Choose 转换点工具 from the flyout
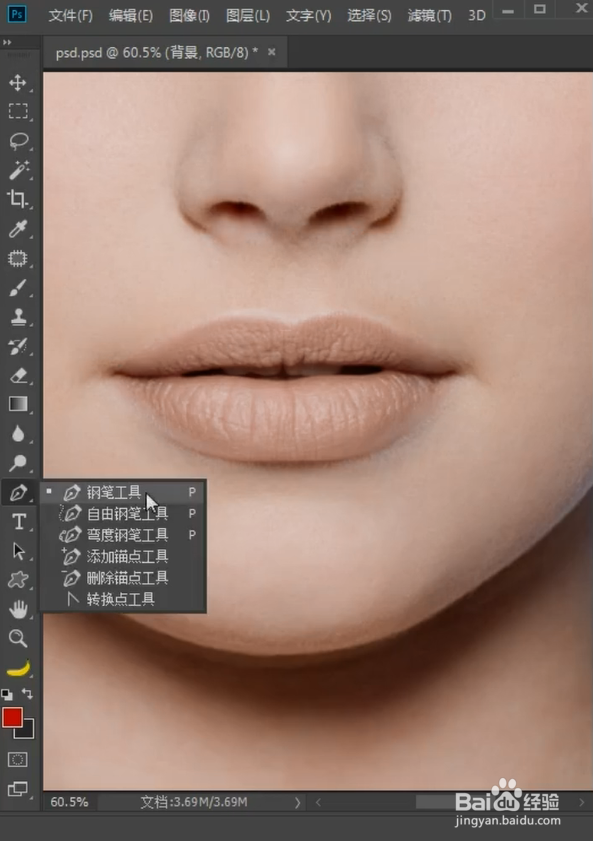 click(123, 599)
